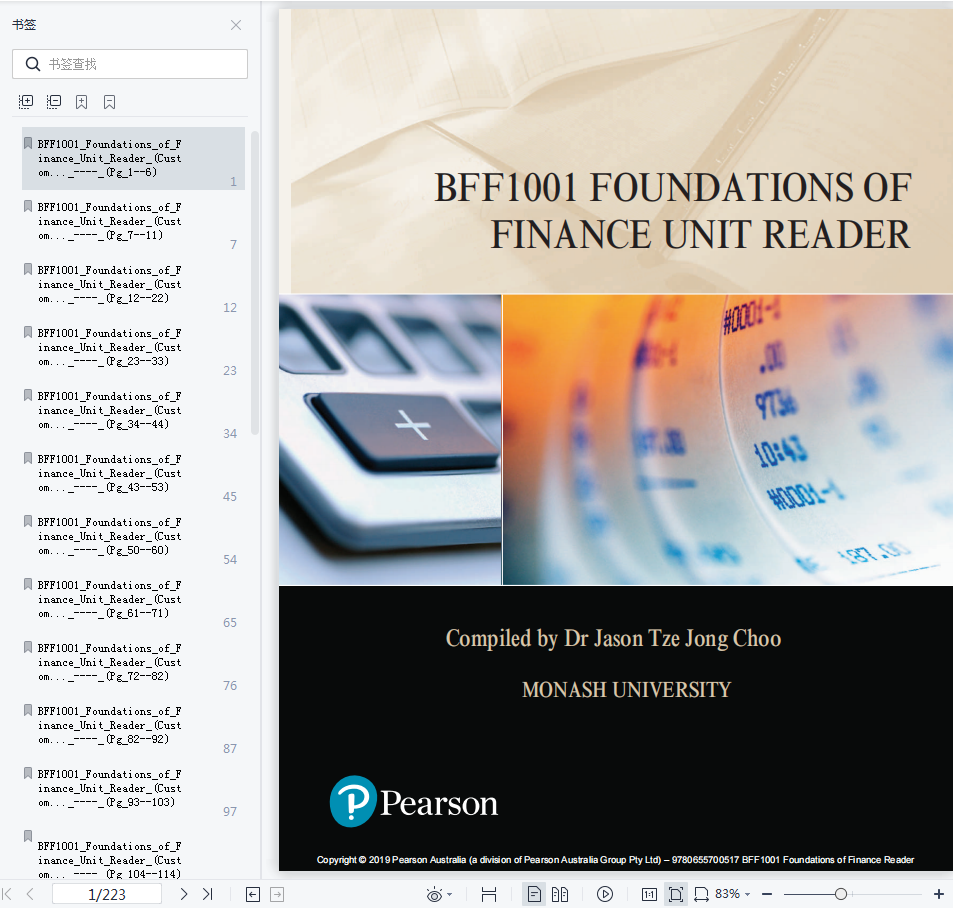Add a new bookmark
The height and width of the screenshot is (908, 953).
pos(81,101)
